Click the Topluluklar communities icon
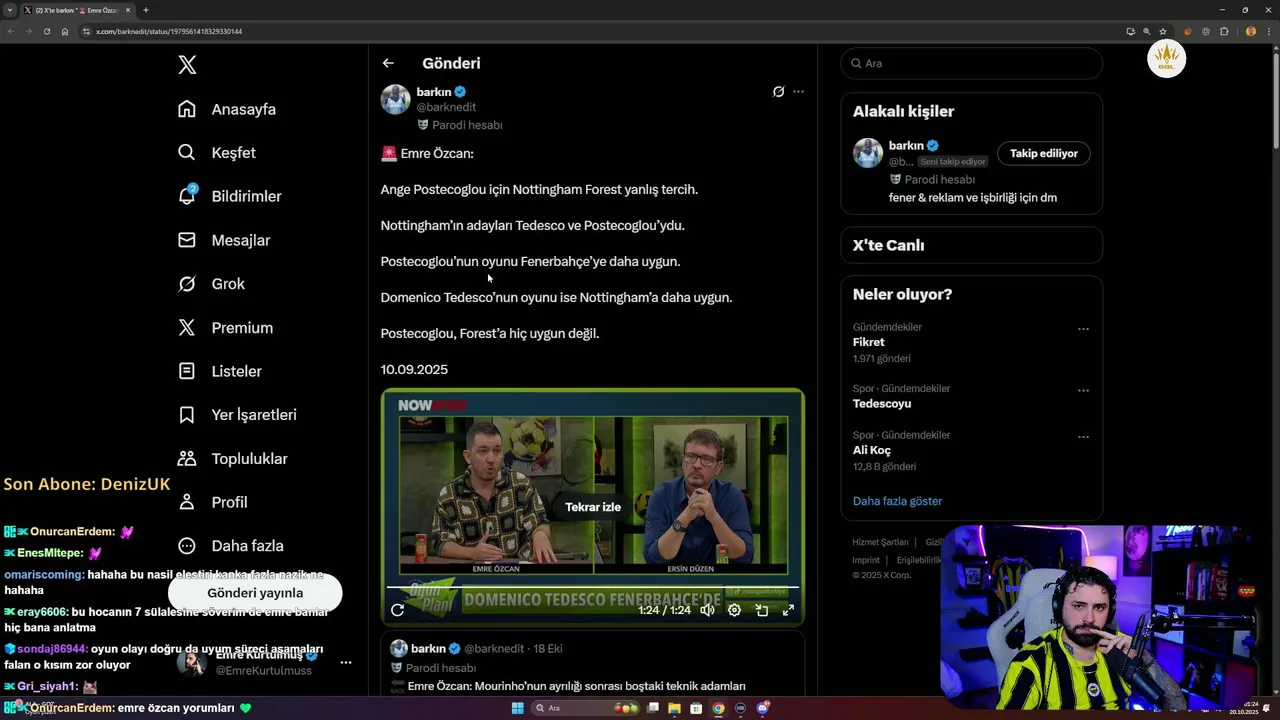Image resolution: width=1280 pixels, height=720 pixels. tap(187, 458)
